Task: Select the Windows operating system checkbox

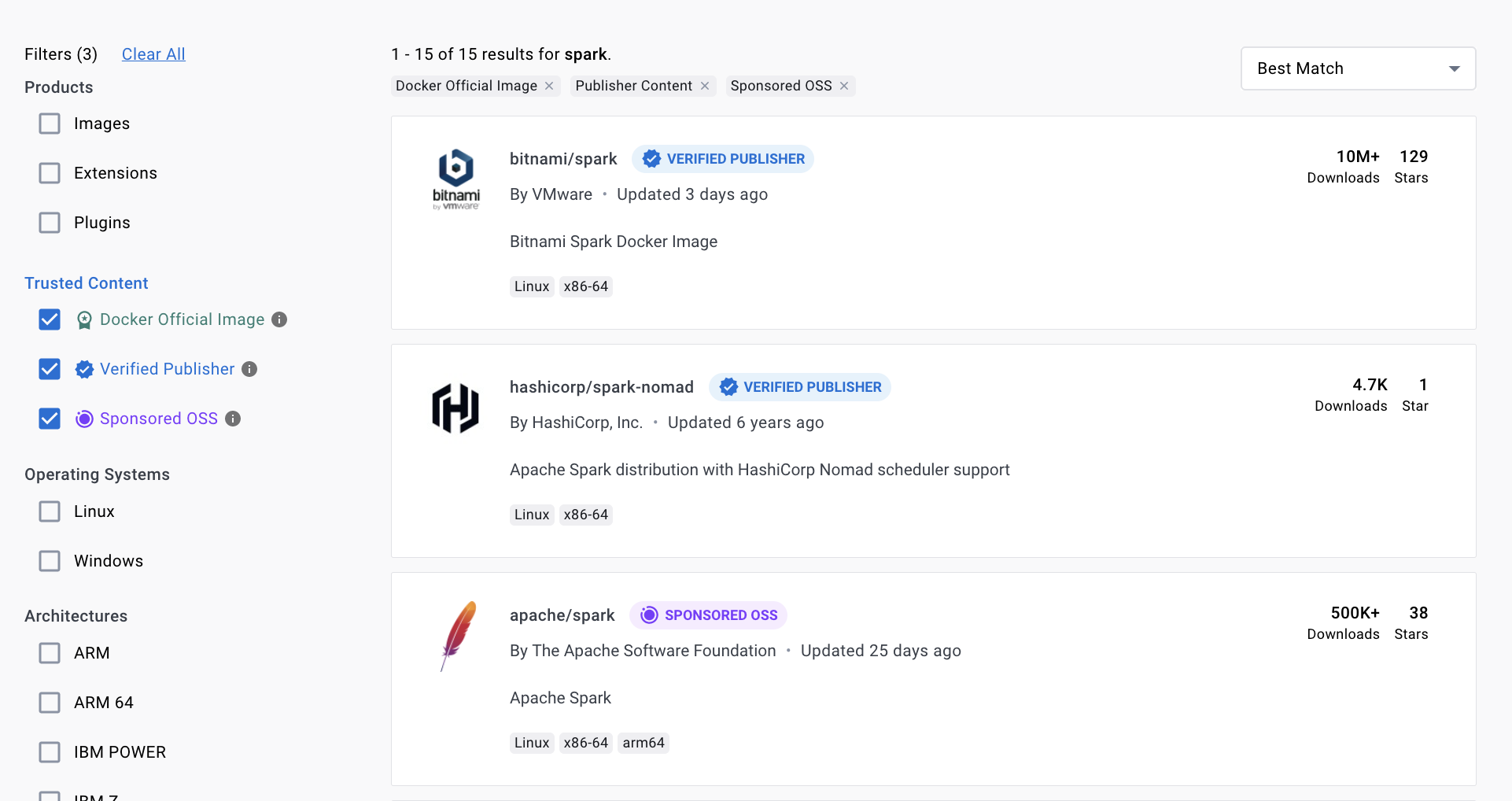Action: 50,561
